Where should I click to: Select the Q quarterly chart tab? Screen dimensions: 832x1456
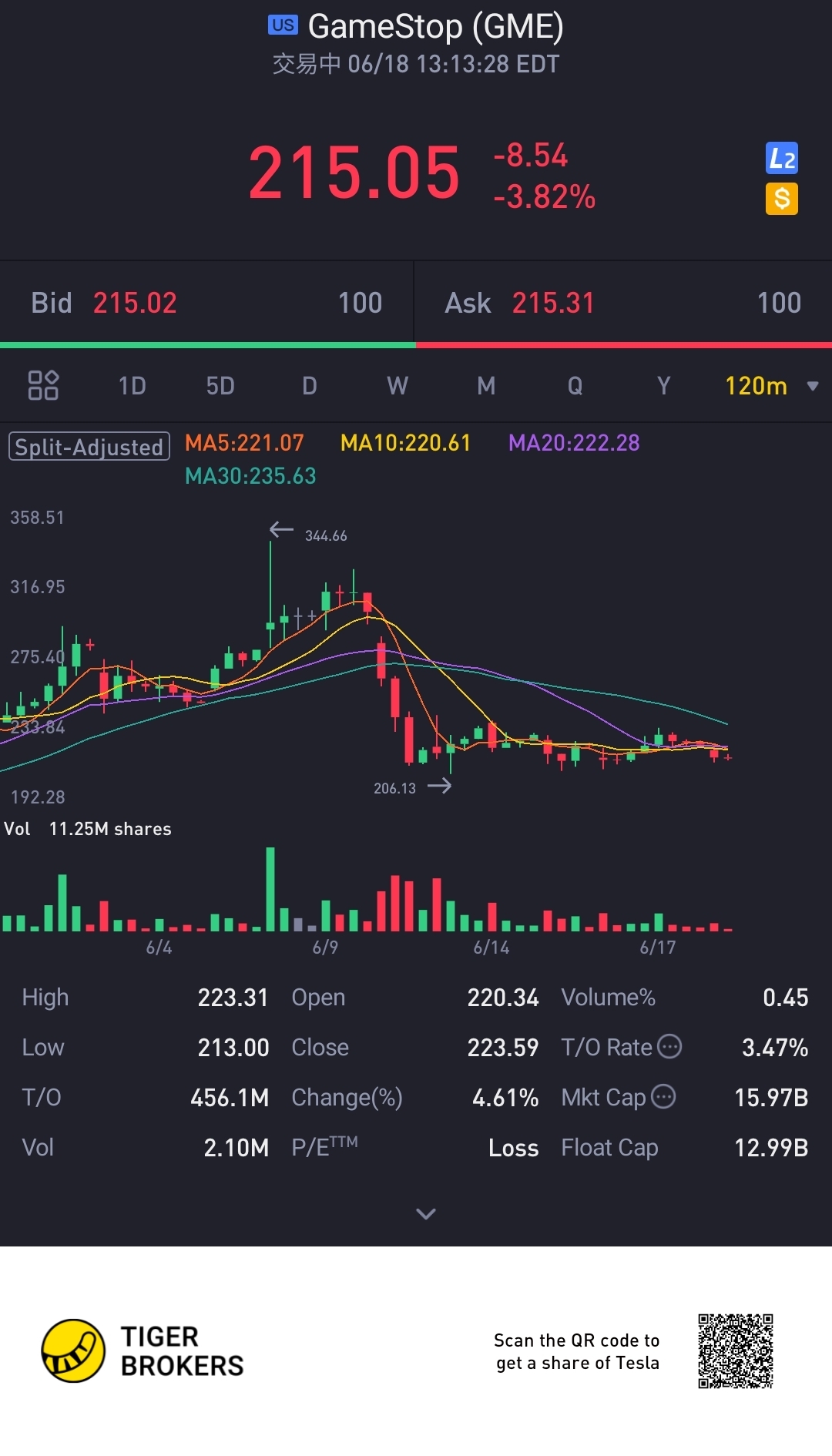click(x=575, y=385)
